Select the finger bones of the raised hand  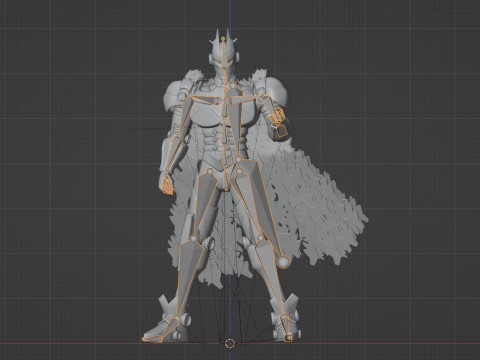pyautogui.click(x=278, y=115)
